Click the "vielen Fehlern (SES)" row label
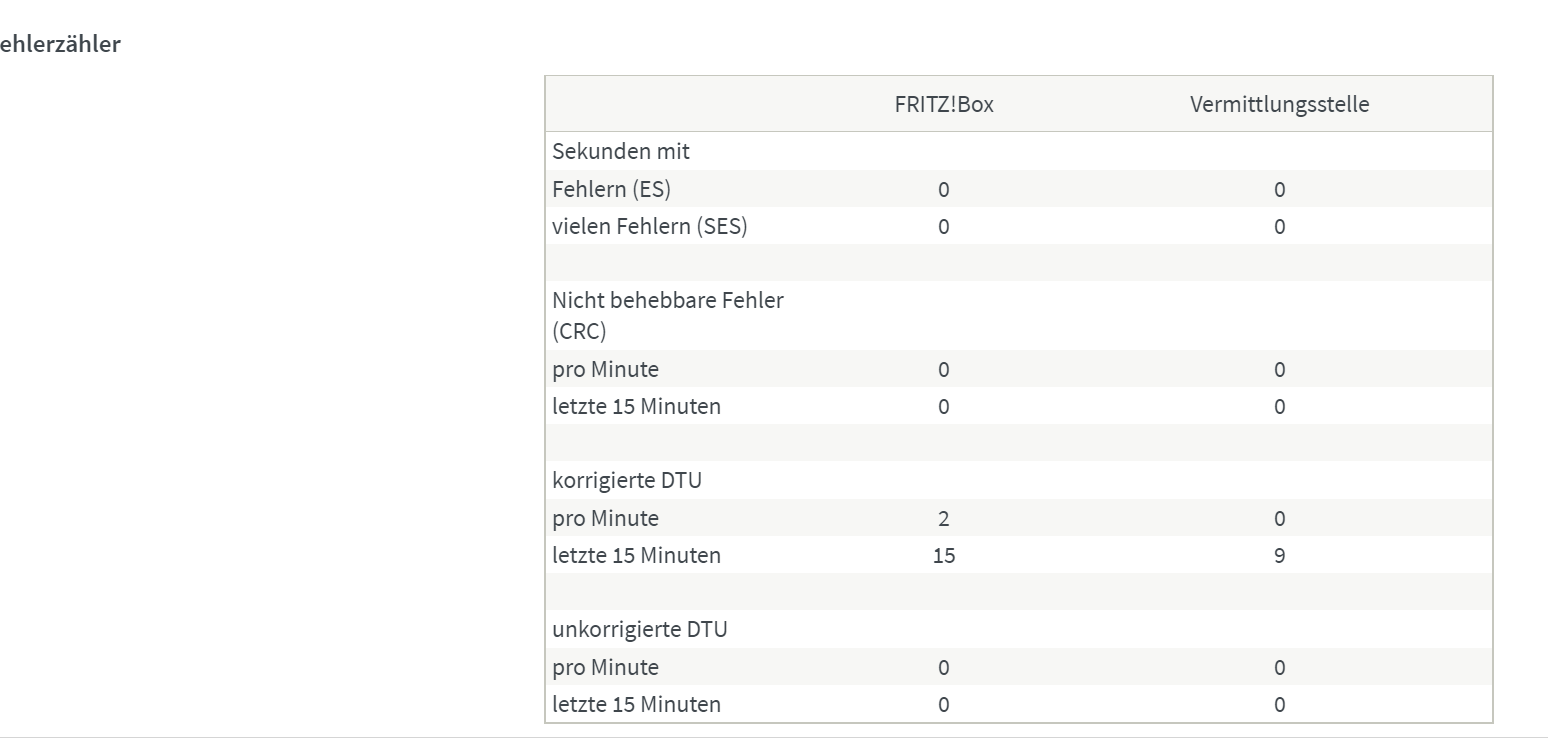Viewport: 1548px width, 738px height. (x=649, y=227)
